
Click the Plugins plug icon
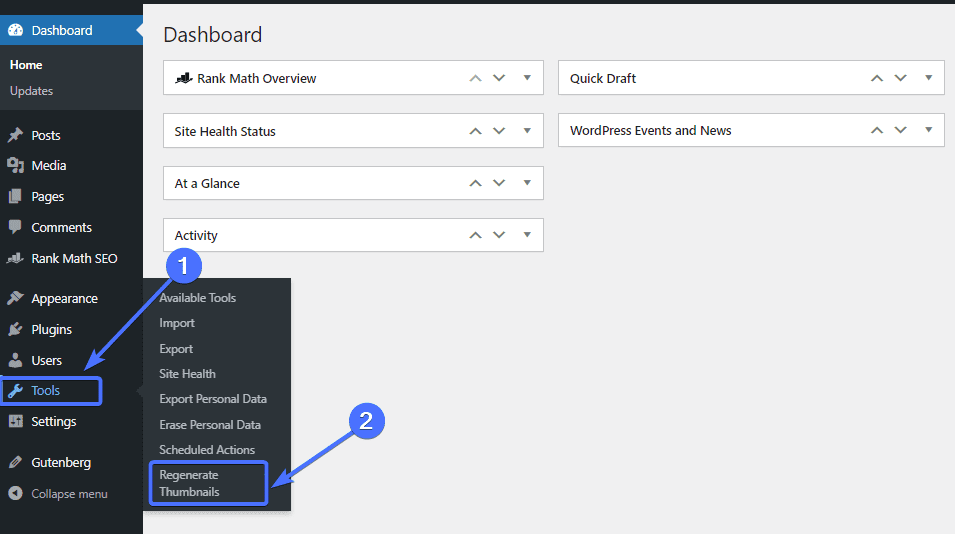click(15, 329)
